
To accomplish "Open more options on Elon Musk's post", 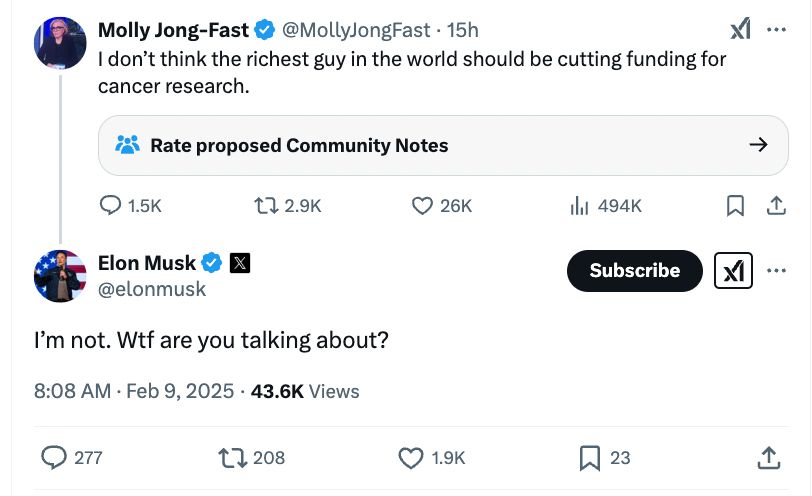I will point(776,270).
